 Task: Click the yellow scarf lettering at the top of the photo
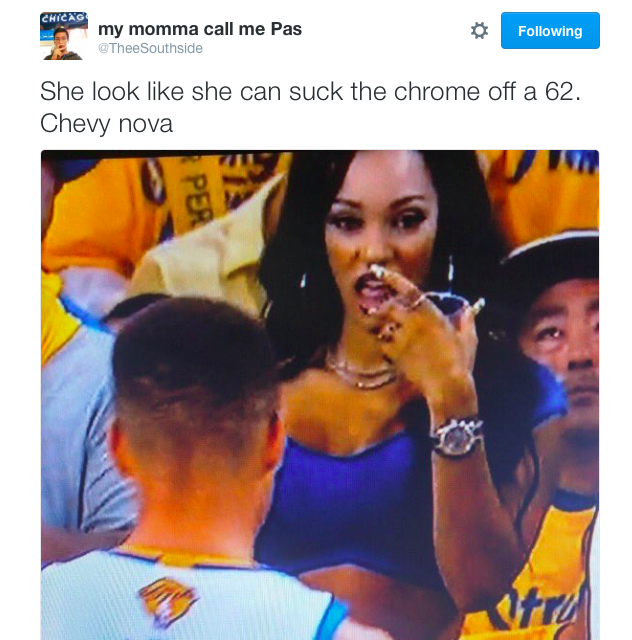(198, 196)
